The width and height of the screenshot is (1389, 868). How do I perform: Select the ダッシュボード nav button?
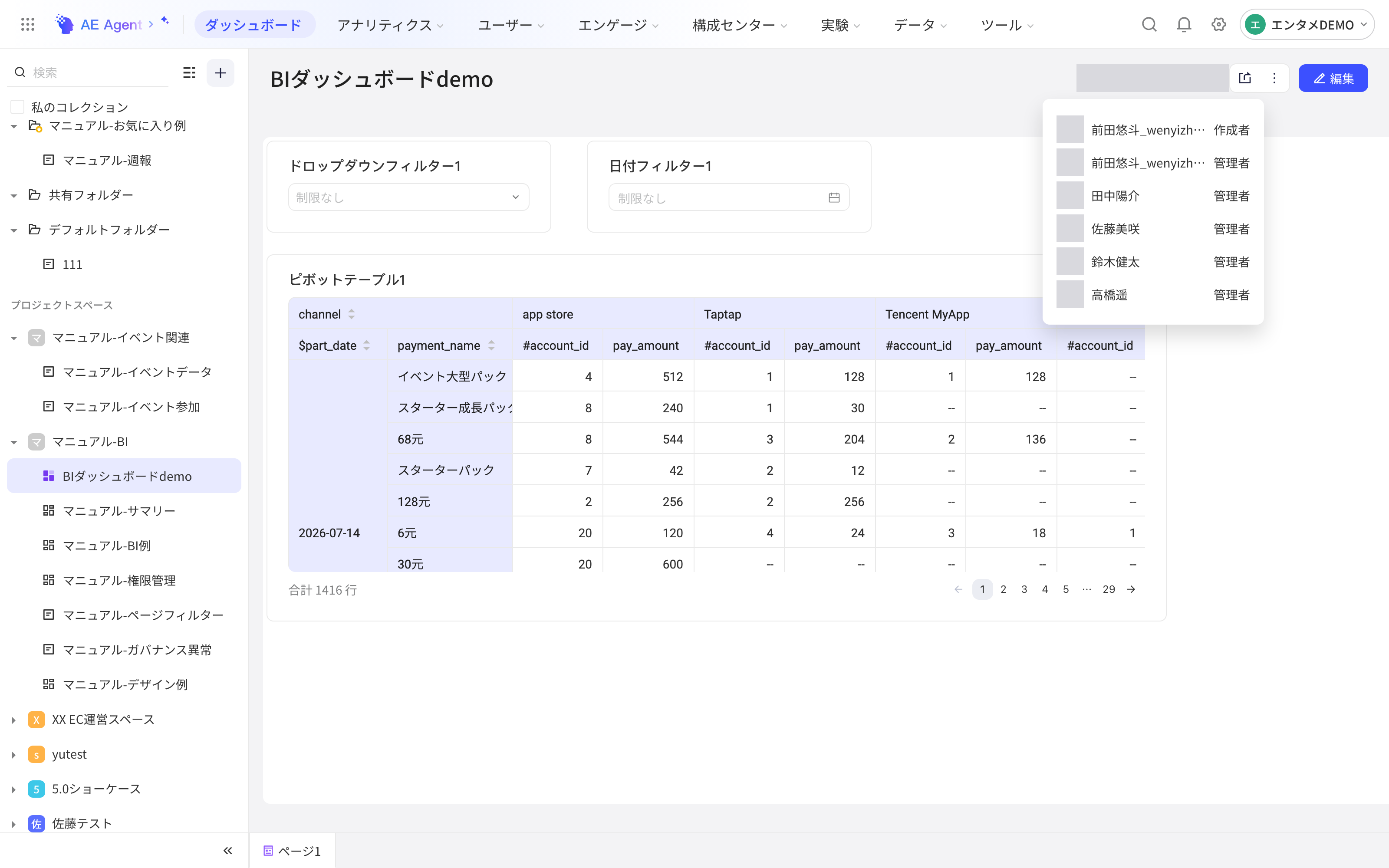pos(254,25)
